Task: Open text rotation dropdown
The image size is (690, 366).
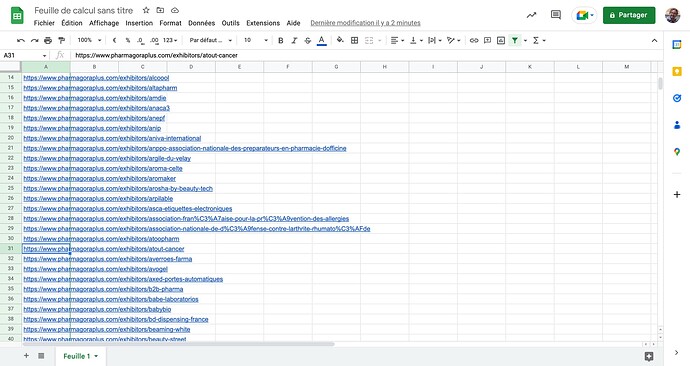Action: point(453,40)
